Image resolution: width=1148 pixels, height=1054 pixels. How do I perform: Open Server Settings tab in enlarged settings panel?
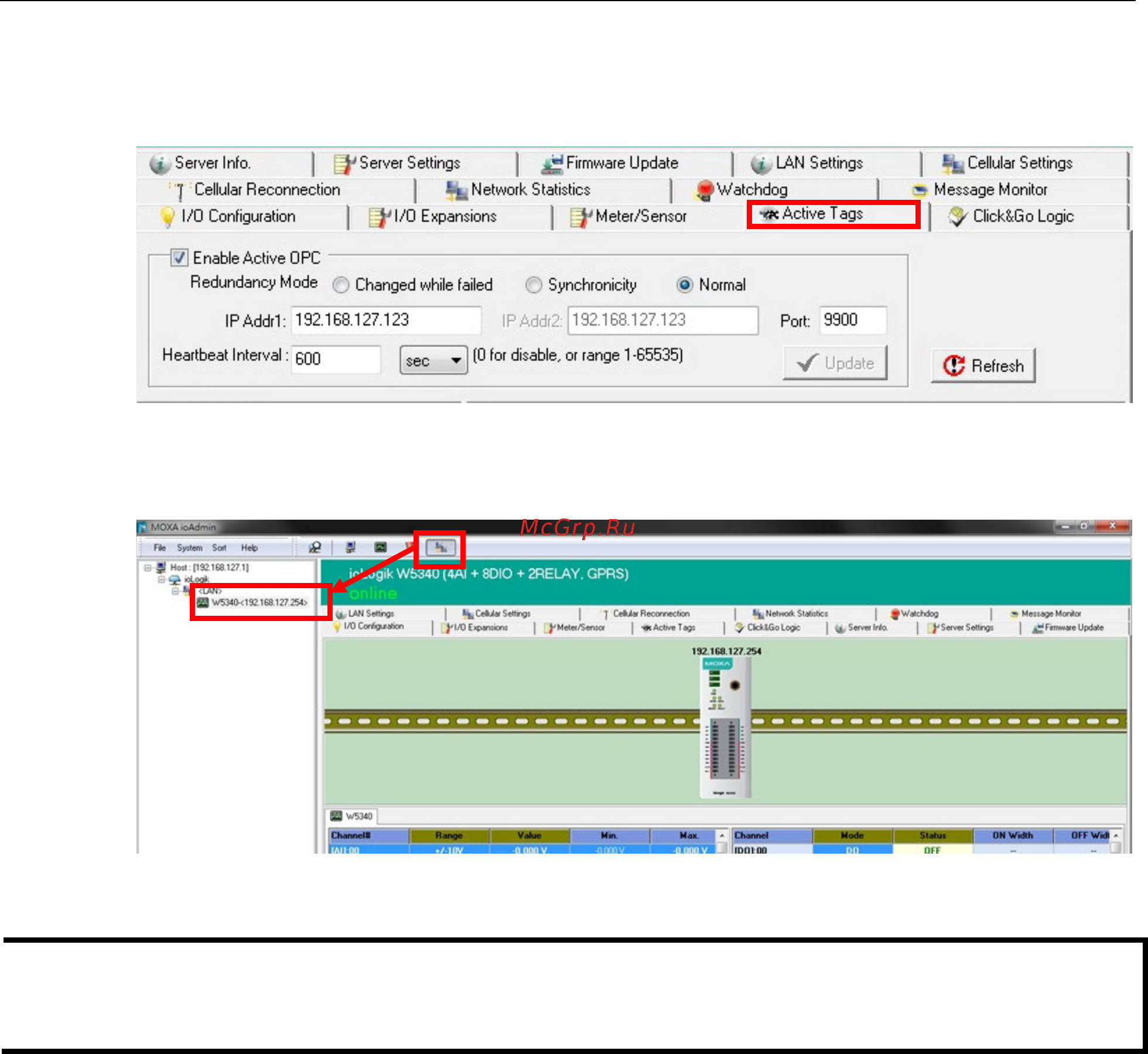tap(416, 163)
